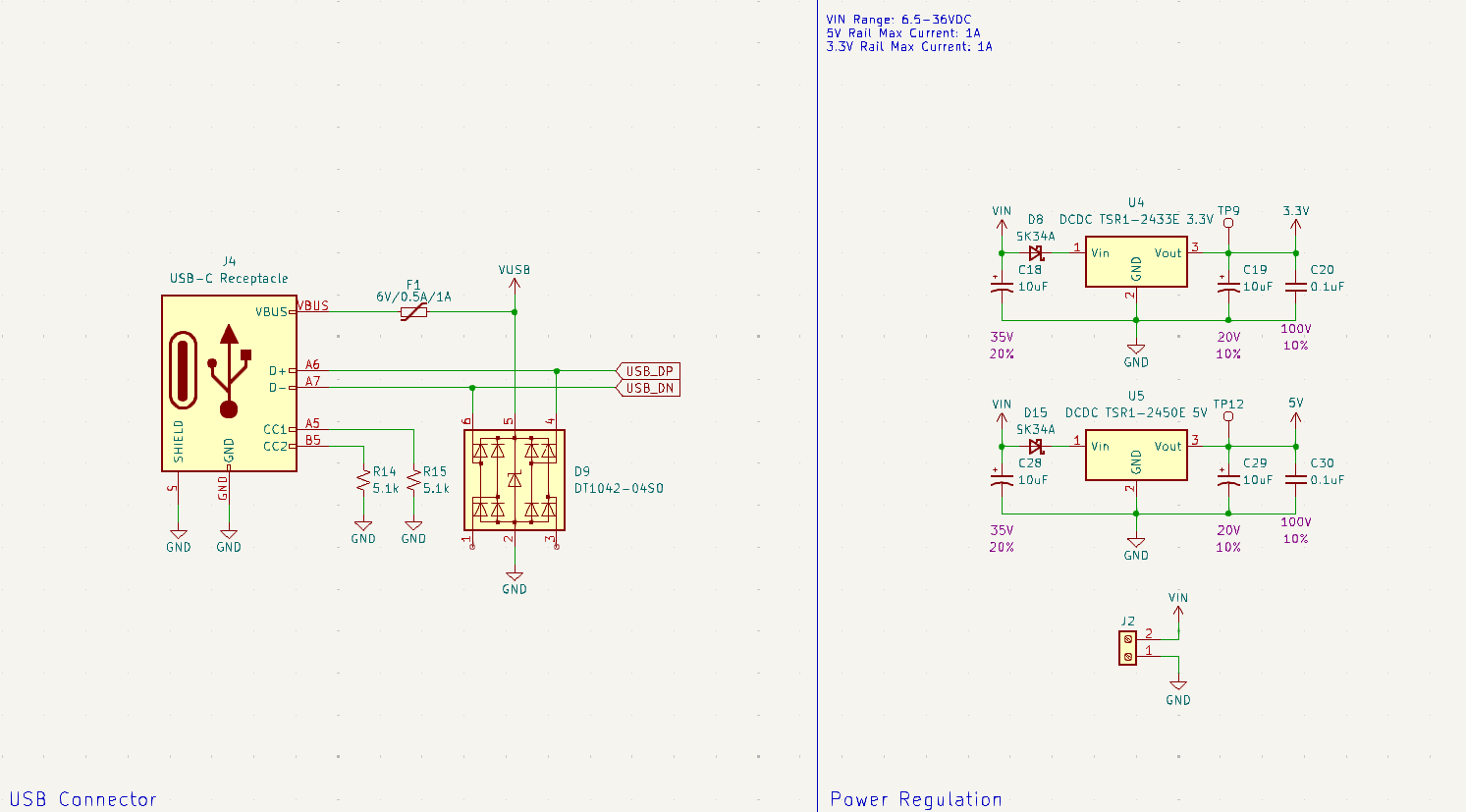
Task: Select the 'USB Connector' section title
Action: click(82, 799)
